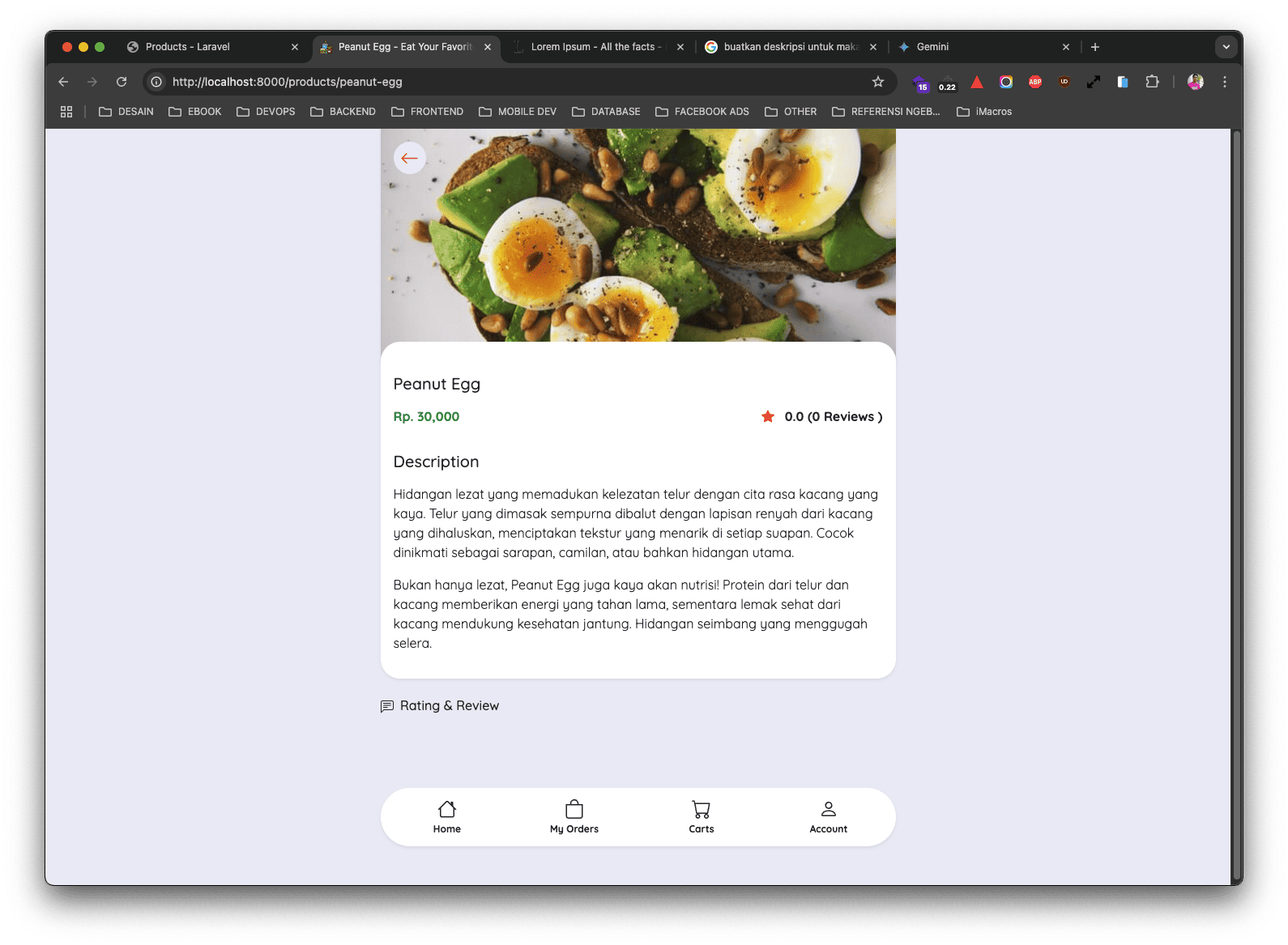Open the browser Extensions puzzle icon
This screenshot has height=945, width=1288.
coord(1152,82)
